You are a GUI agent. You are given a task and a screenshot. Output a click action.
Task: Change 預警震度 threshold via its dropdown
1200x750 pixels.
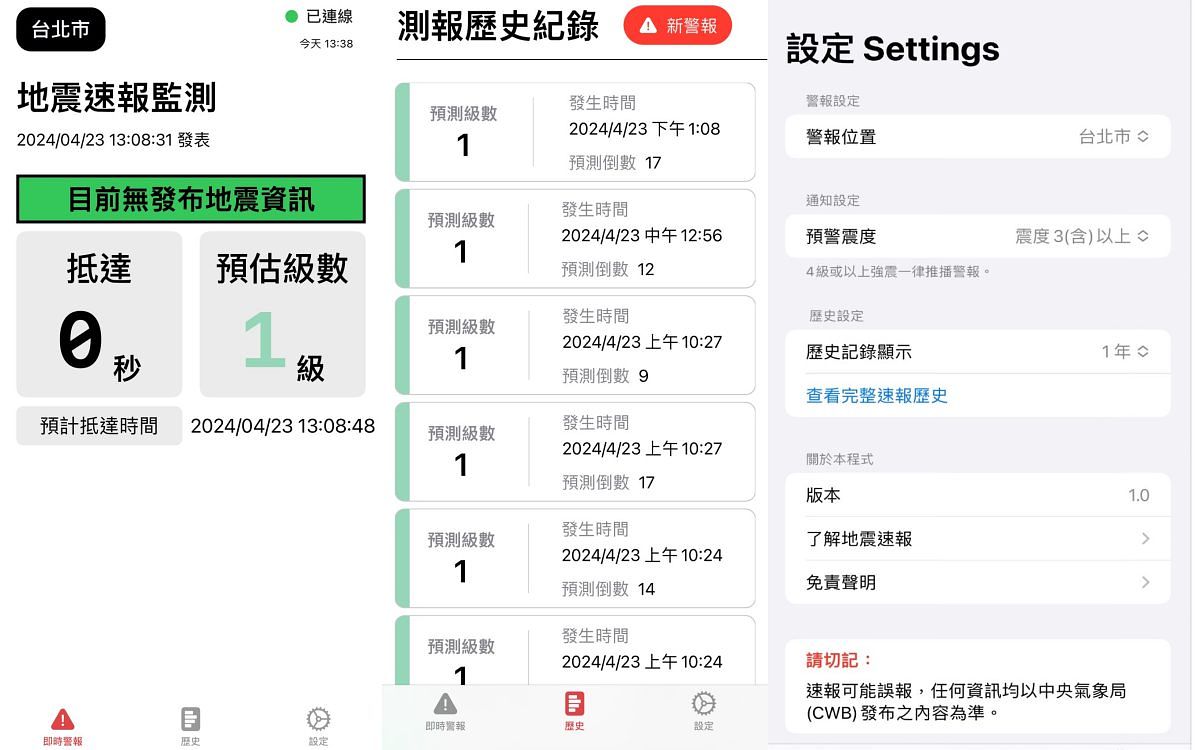pyautogui.click(x=1081, y=237)
